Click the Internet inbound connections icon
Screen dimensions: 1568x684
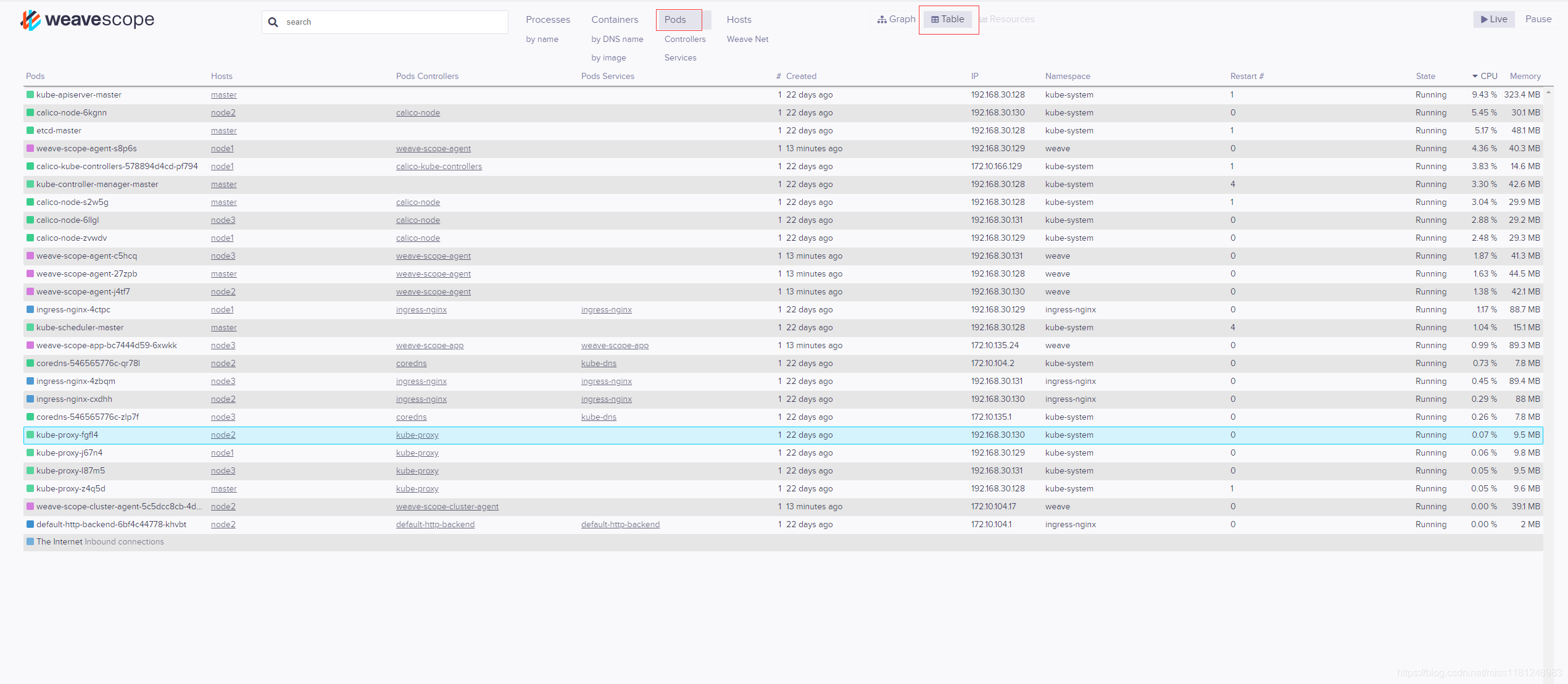[30, 541]
